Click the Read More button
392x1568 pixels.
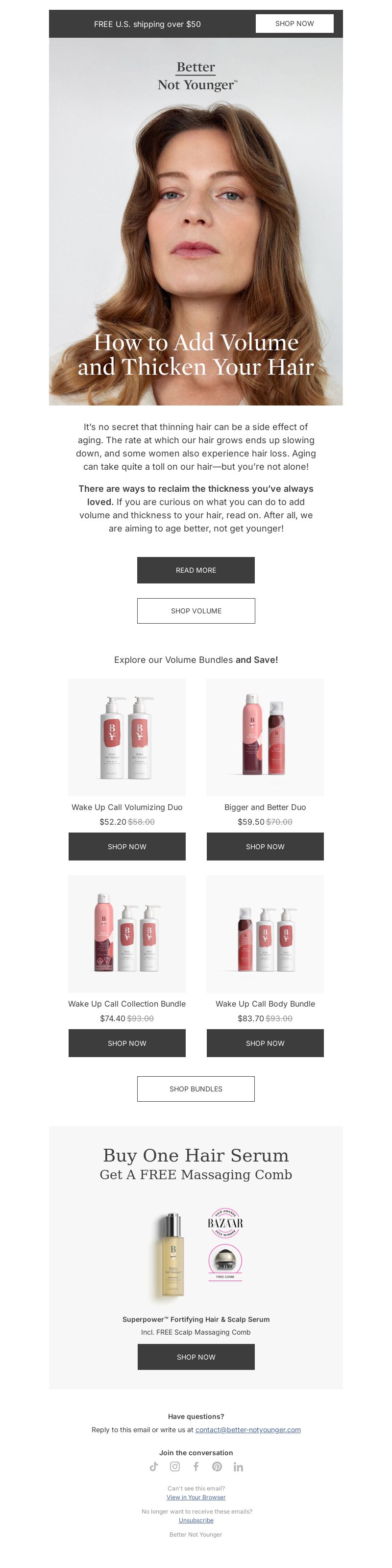tap(196, 570)
